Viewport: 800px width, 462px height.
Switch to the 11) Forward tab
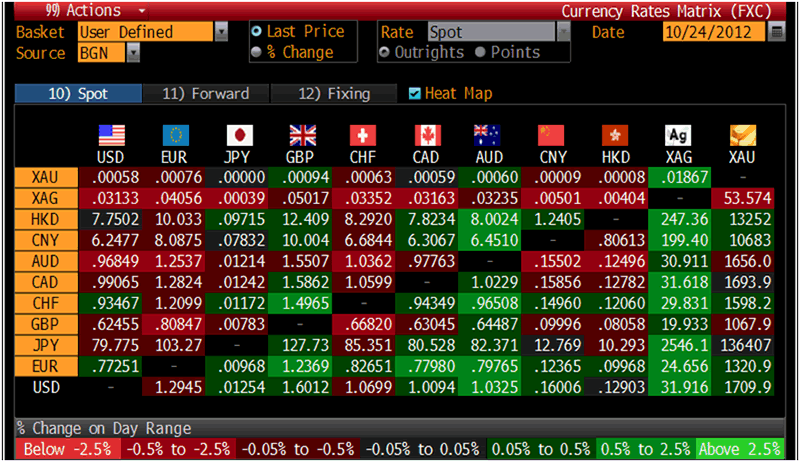(x=205, y=94)
